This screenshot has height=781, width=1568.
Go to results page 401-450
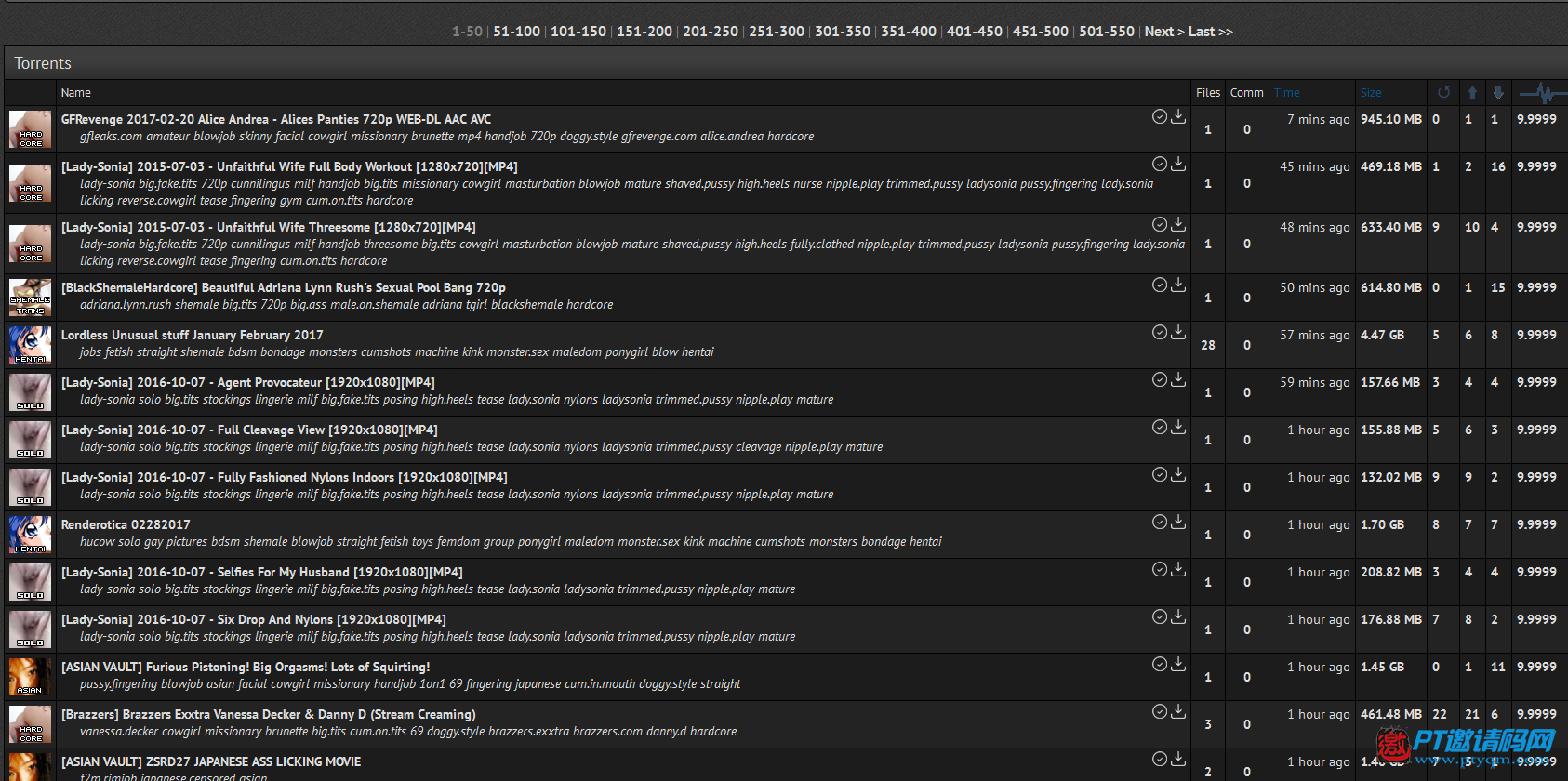[975, 32]
